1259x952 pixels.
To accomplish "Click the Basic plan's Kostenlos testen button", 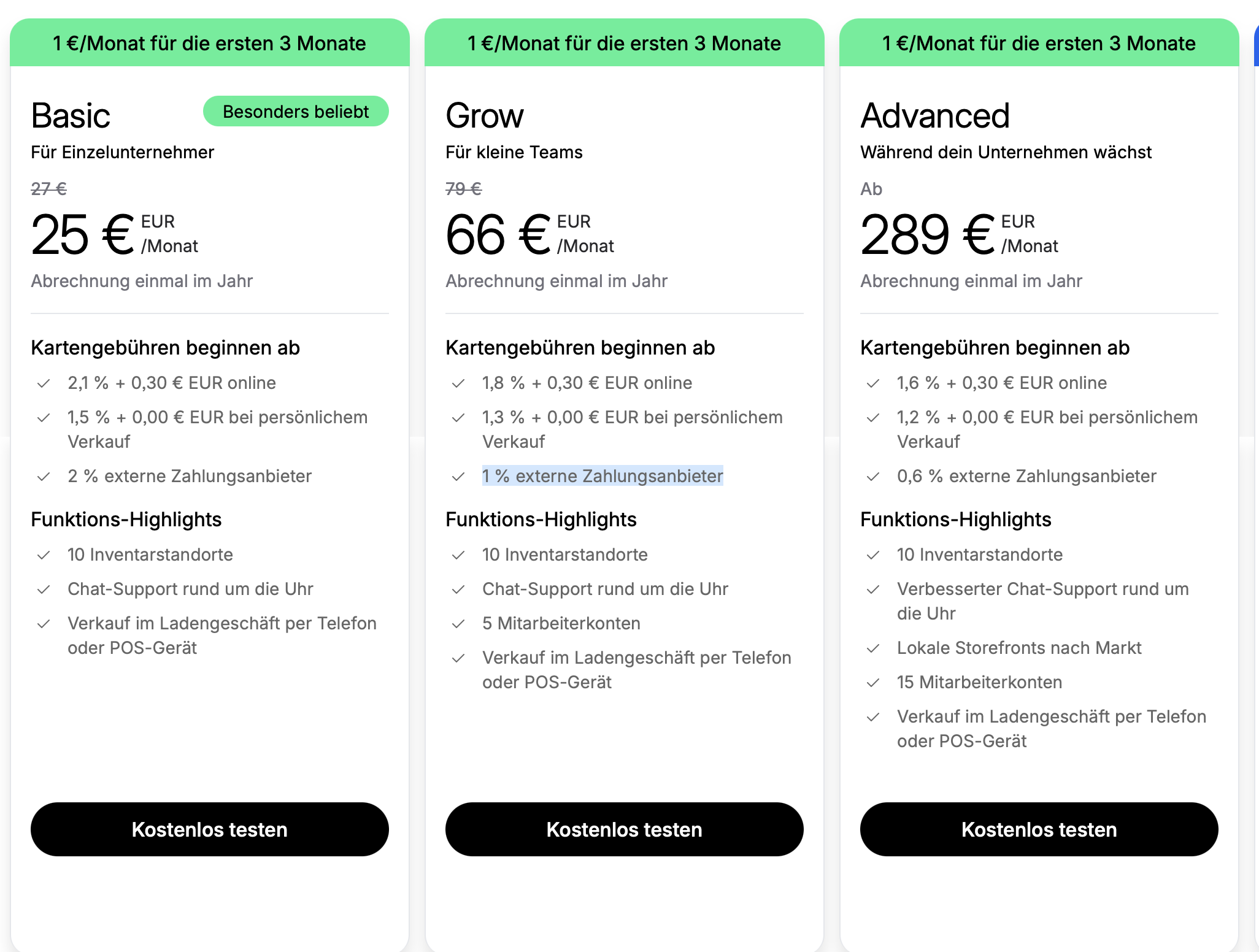I will click(x=209, y=829).
